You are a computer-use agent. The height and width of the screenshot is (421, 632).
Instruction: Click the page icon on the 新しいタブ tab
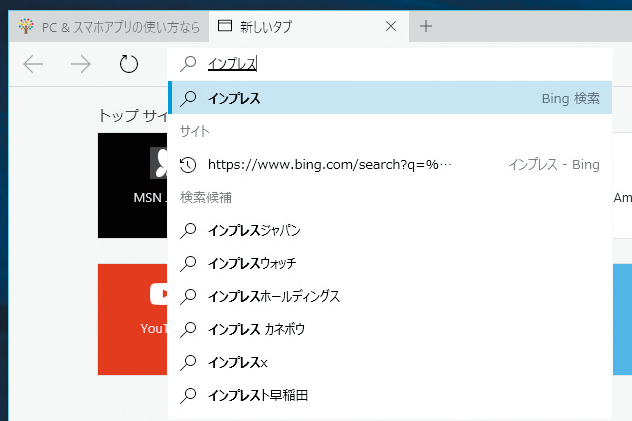225,26
